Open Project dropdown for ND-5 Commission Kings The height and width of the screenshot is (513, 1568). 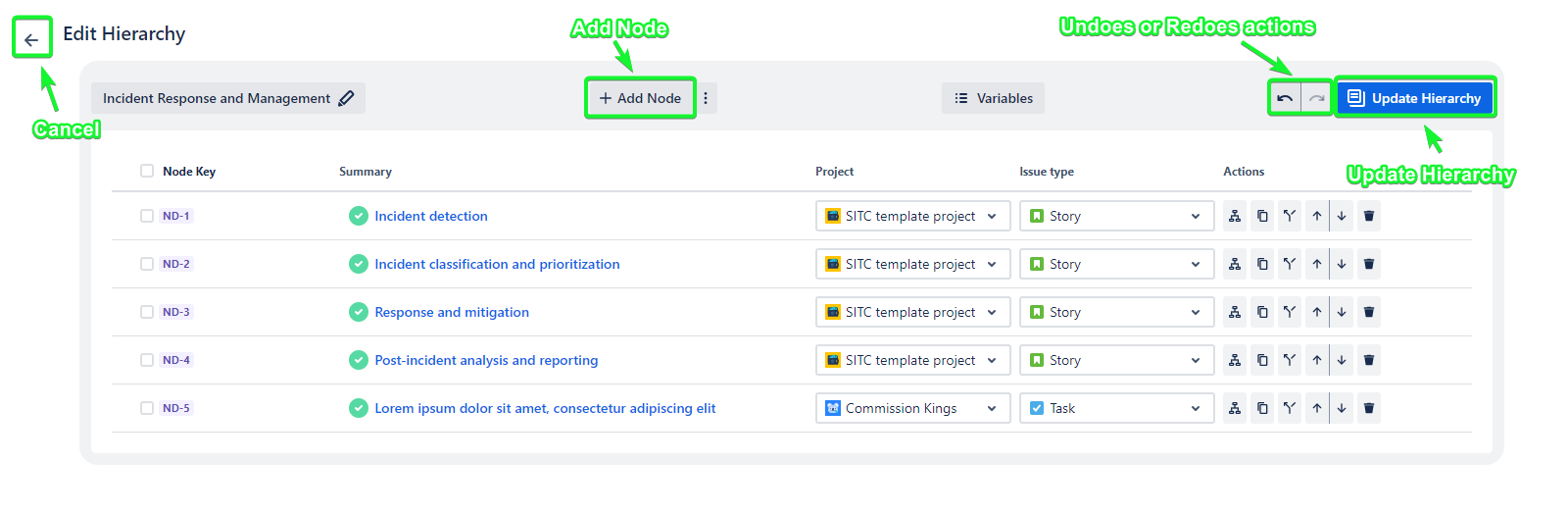(912, 408)
